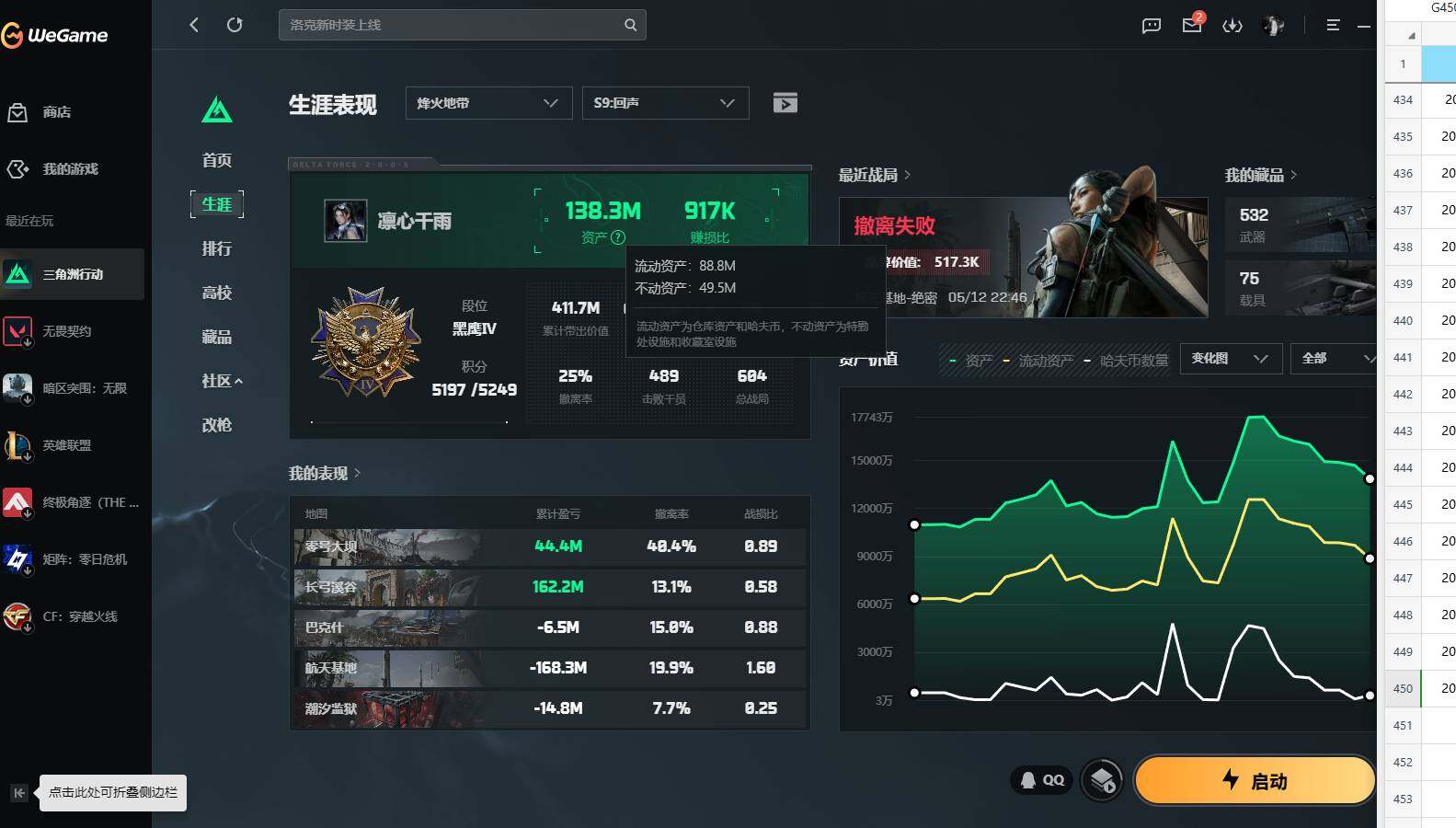
Task: Click the WeGame logo
Action: point(55,35)
